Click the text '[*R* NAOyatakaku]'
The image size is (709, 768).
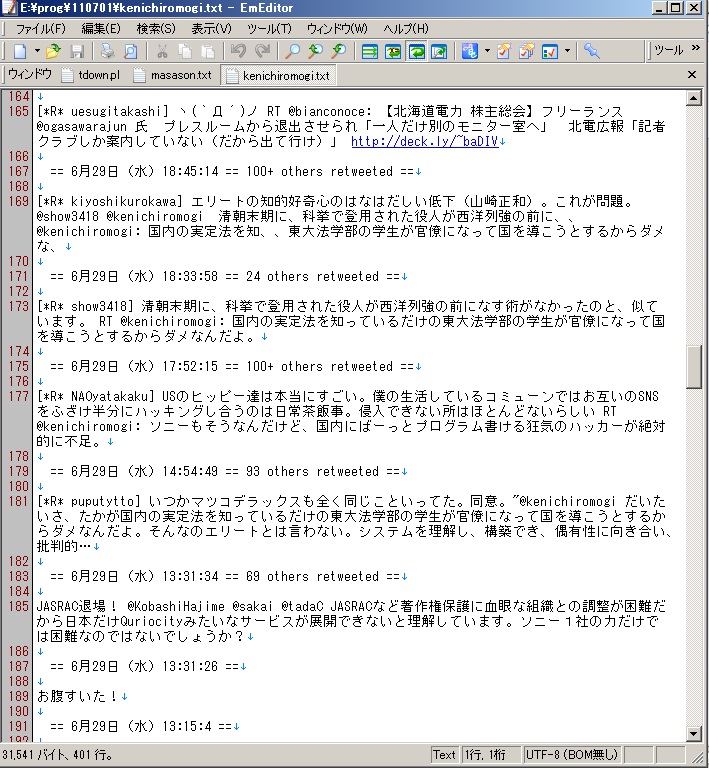pos(95,396)
